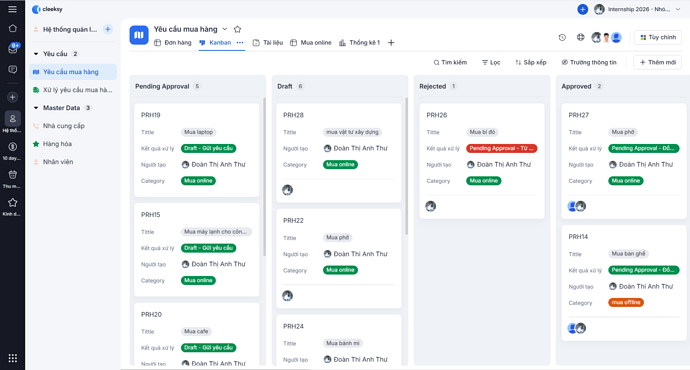Open the Internship 2026 account dropdown

click(637, 9)
